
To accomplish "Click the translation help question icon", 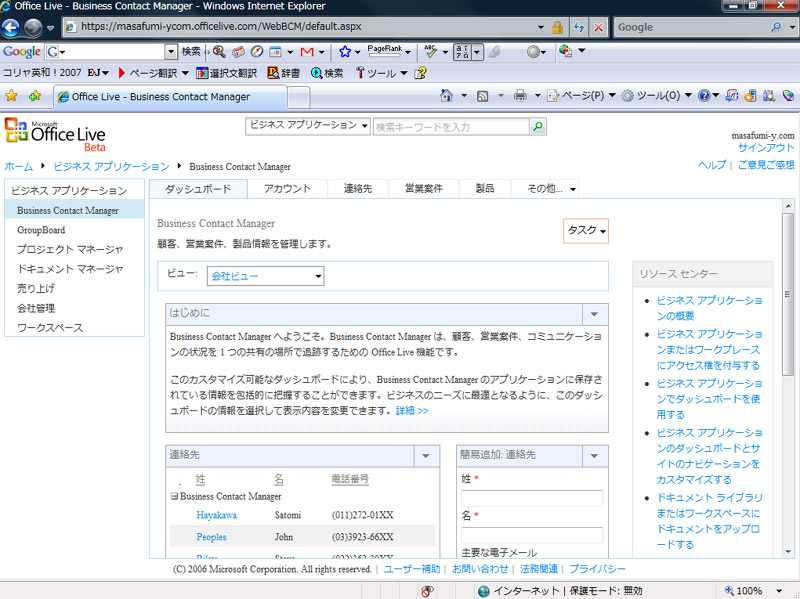I will [420, 73].
